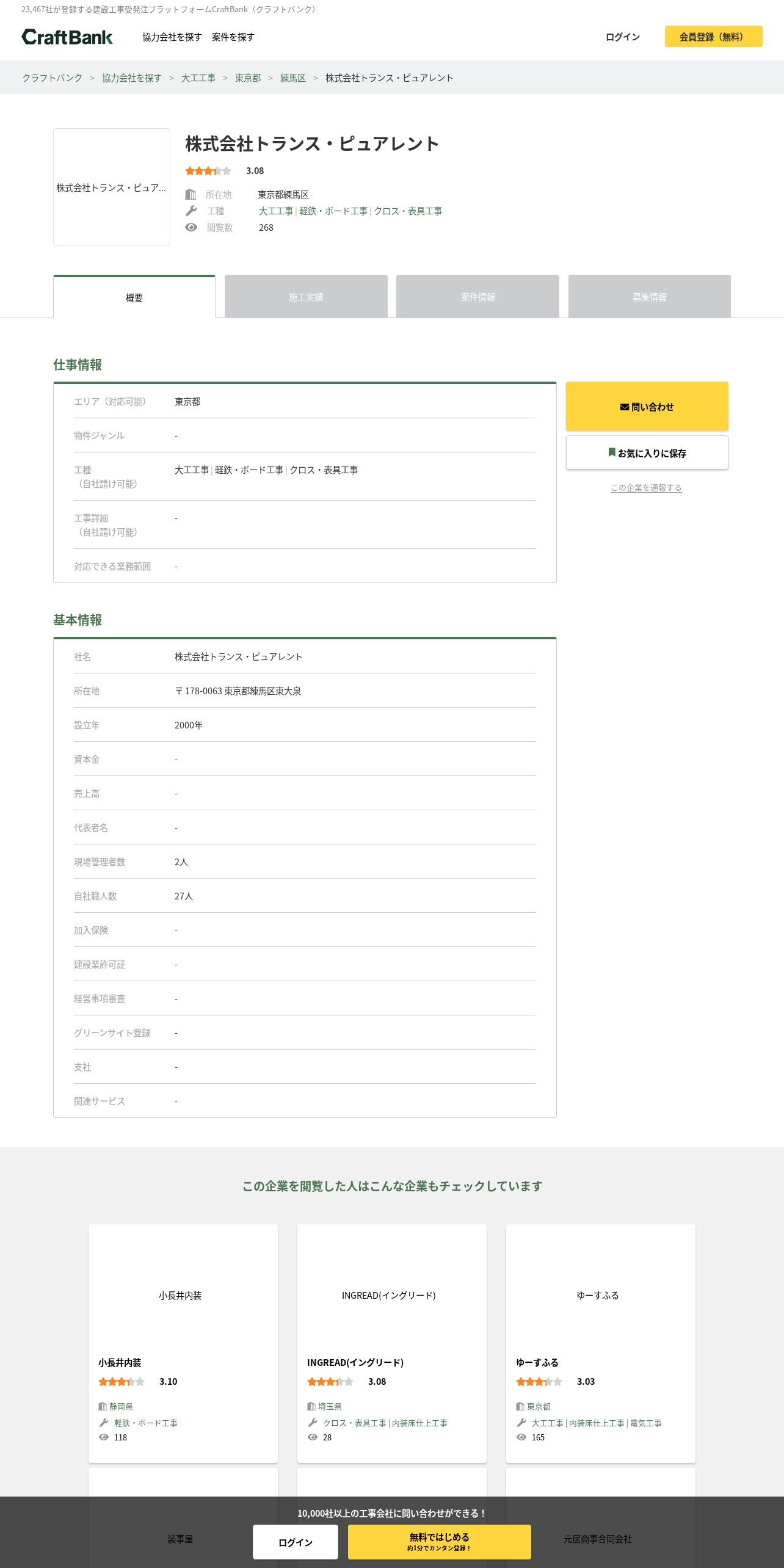Click 内装床仕上工事 on INGREAD card

[x=420, y=1423]
